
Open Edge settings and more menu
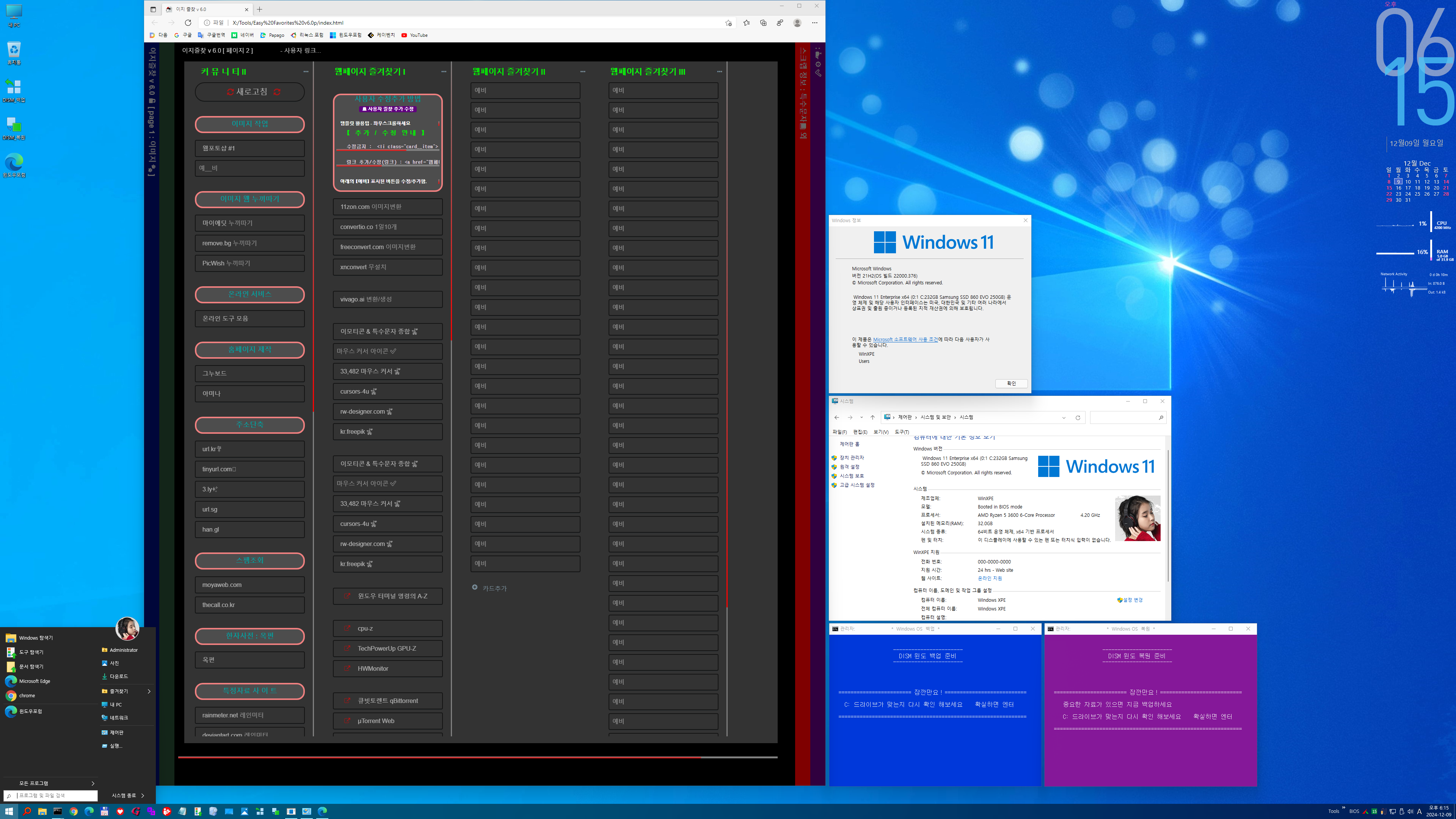814,23
